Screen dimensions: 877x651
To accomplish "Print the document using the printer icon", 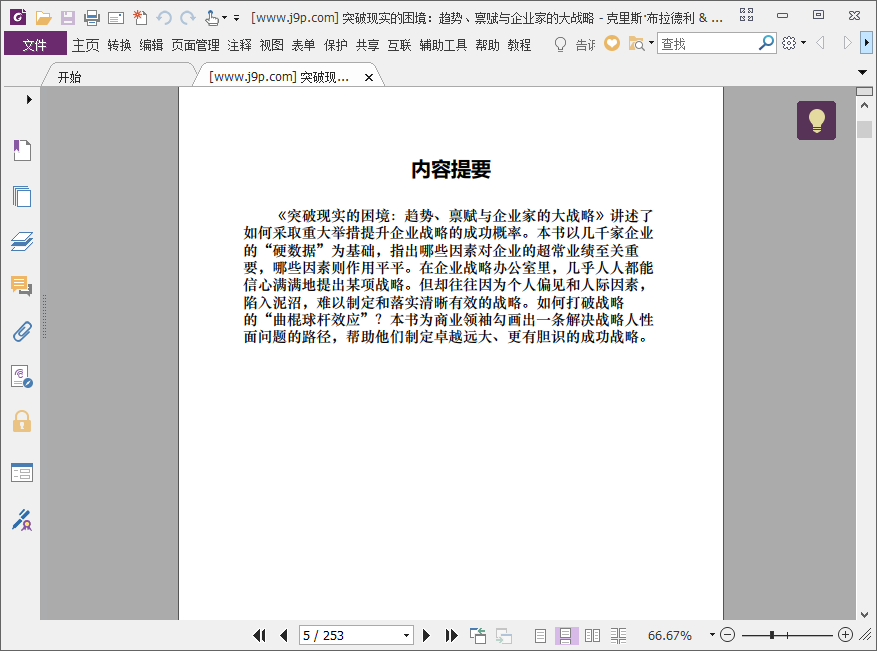I will 92,18.
